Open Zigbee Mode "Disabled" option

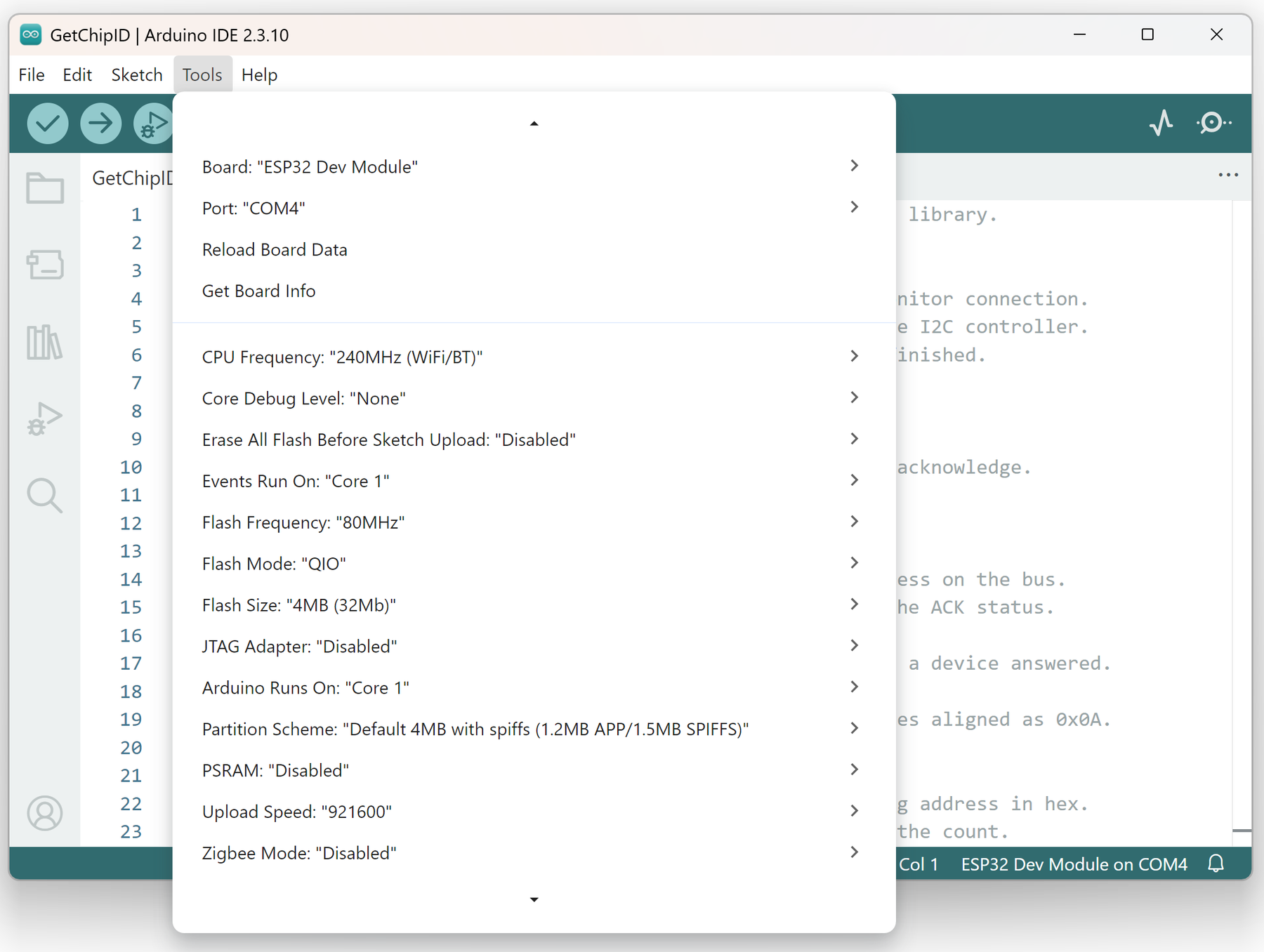tap(534, 854)
